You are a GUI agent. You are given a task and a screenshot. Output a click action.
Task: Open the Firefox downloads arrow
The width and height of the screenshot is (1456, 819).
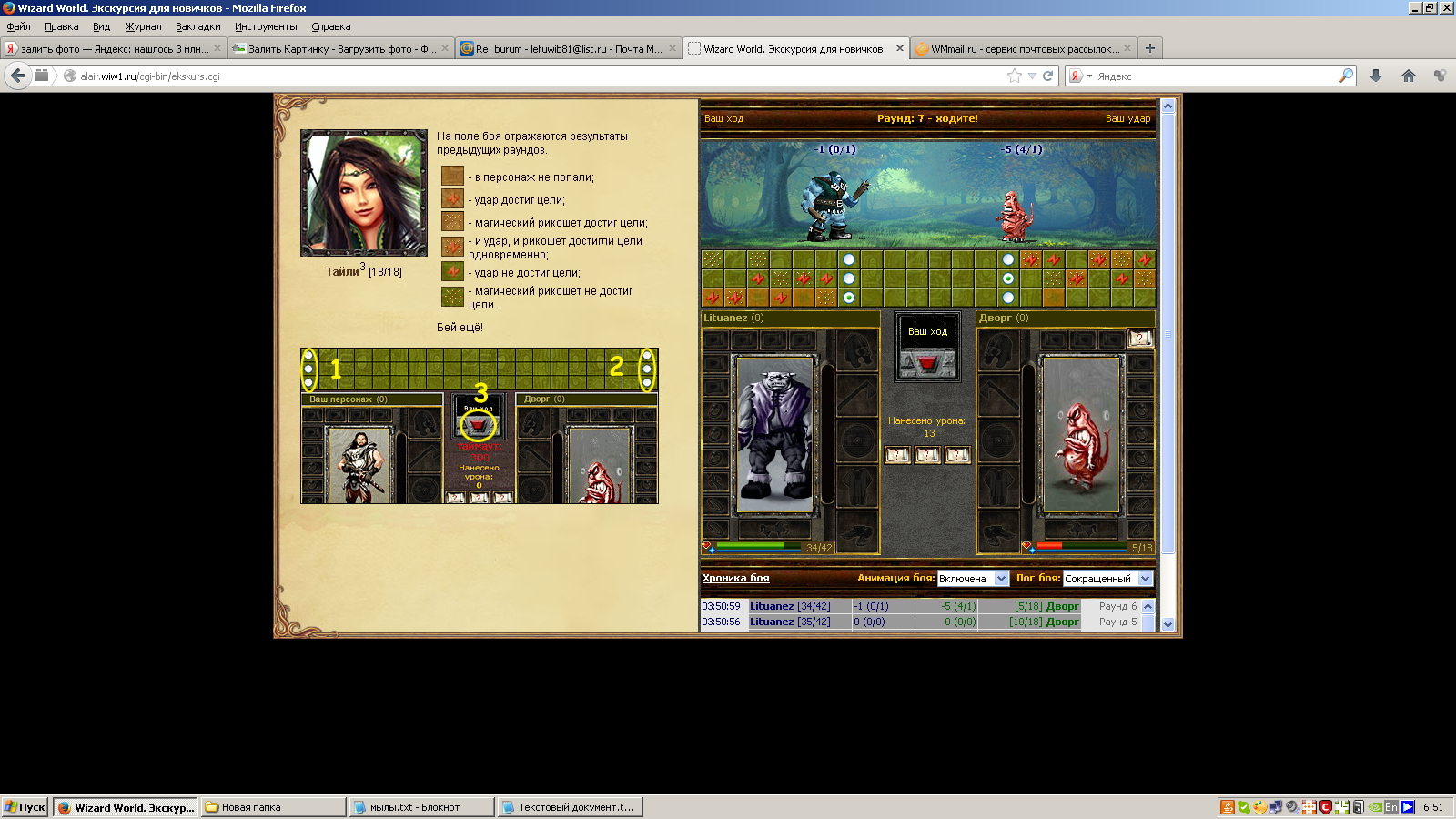tap(1376, 76)
